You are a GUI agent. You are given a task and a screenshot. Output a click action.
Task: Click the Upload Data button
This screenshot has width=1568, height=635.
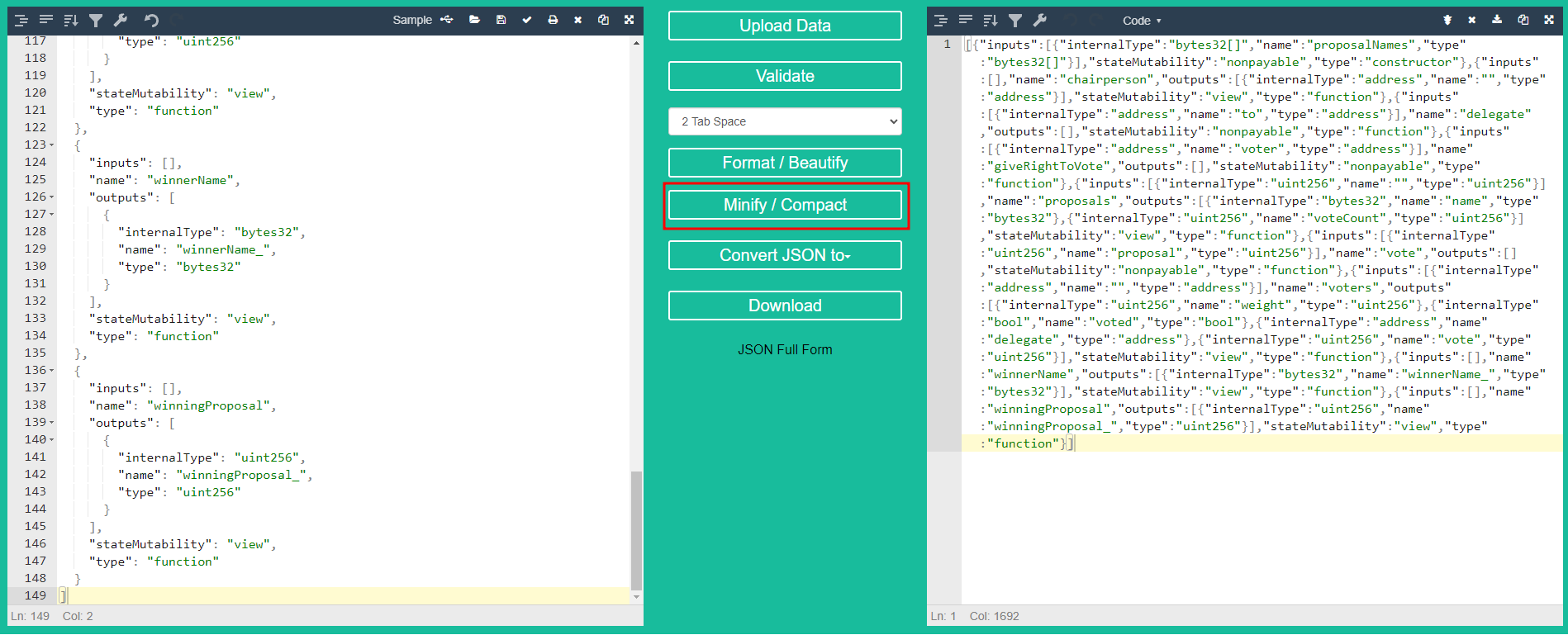coord(785,26)
